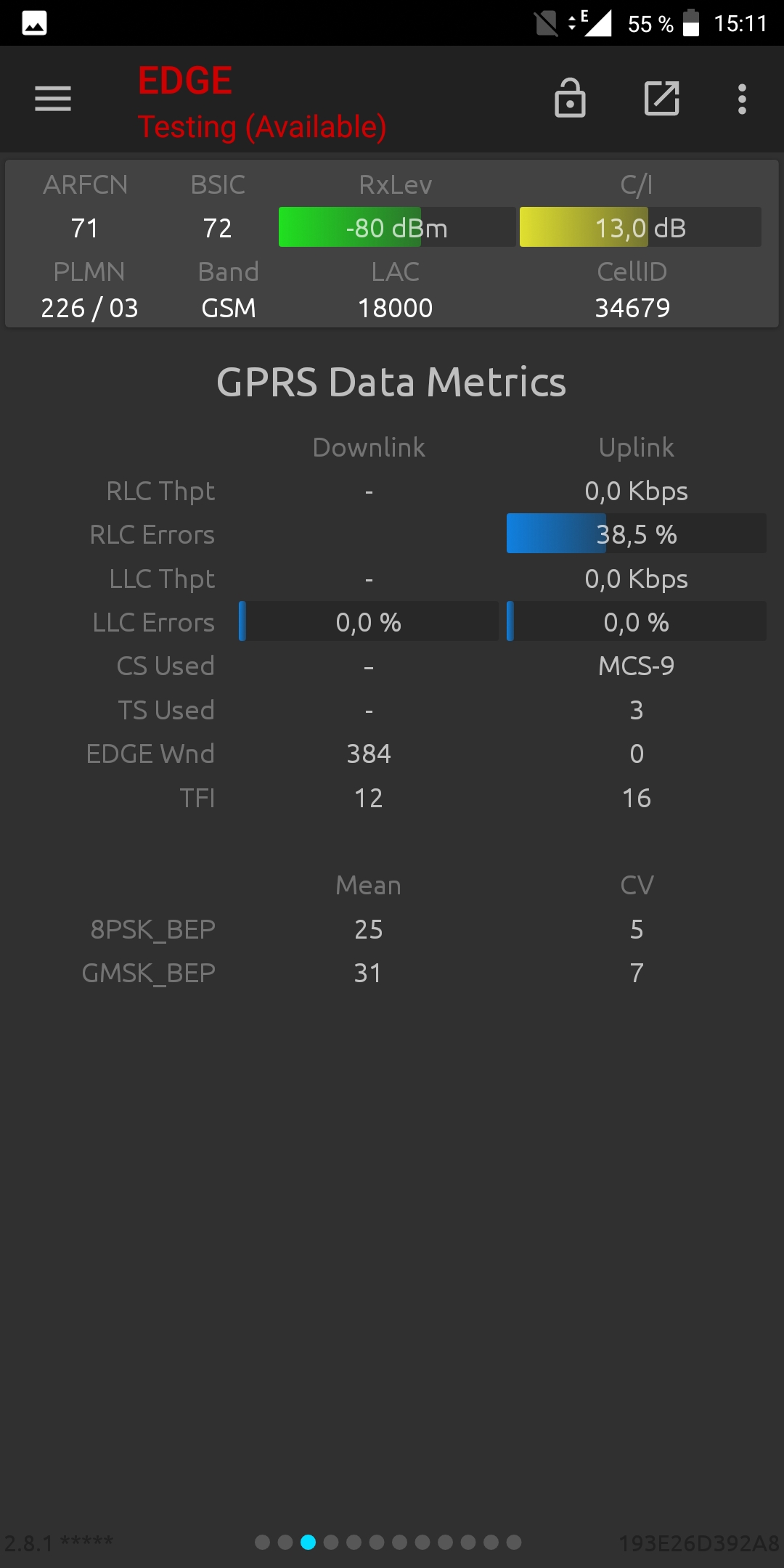Viewport: 784px width, 1568px height.
Task: Open the three-dot overflow menu
Action: point(742,99)
